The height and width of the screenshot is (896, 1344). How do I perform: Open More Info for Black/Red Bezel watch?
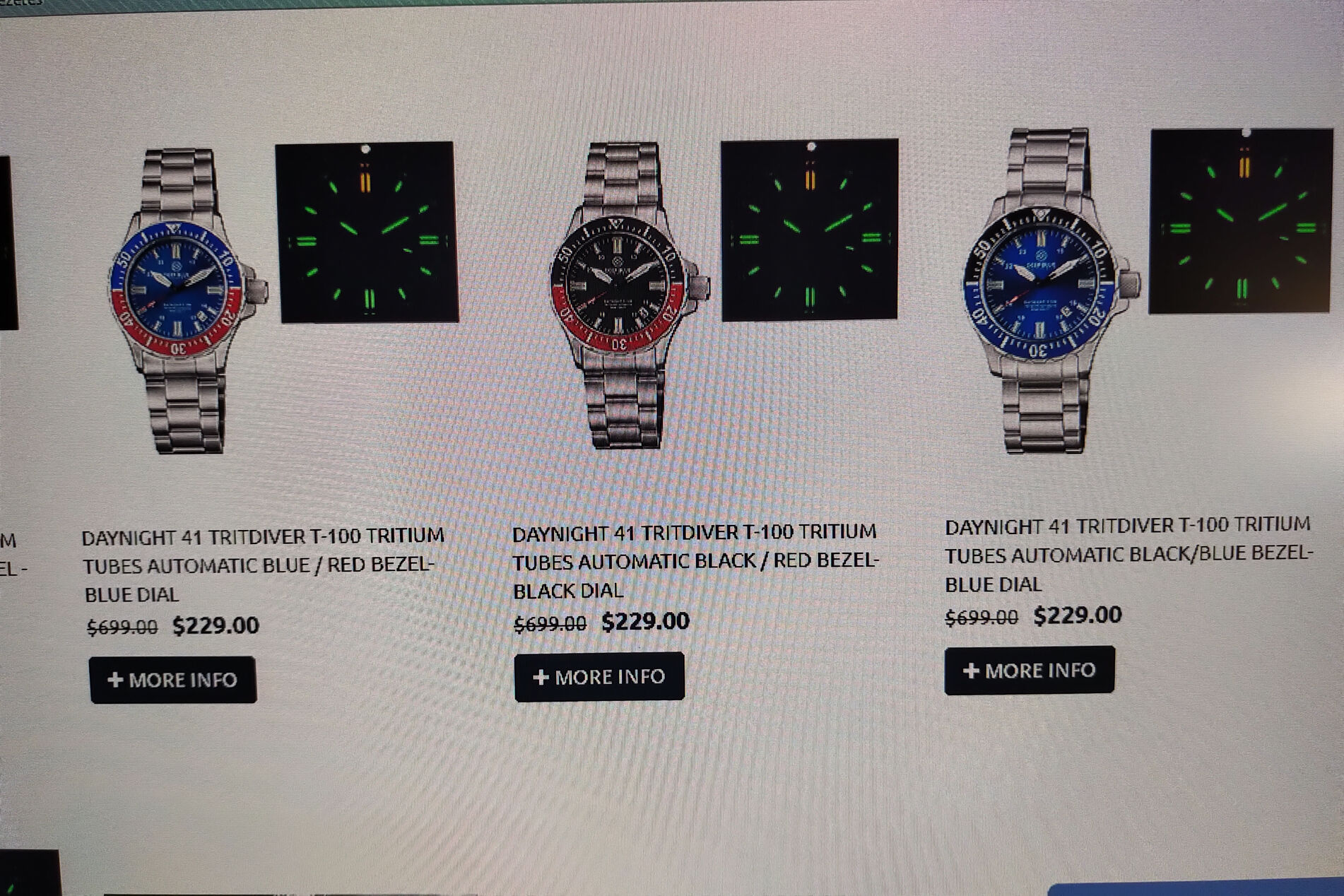pyautogui.click(x=599, y=676)
